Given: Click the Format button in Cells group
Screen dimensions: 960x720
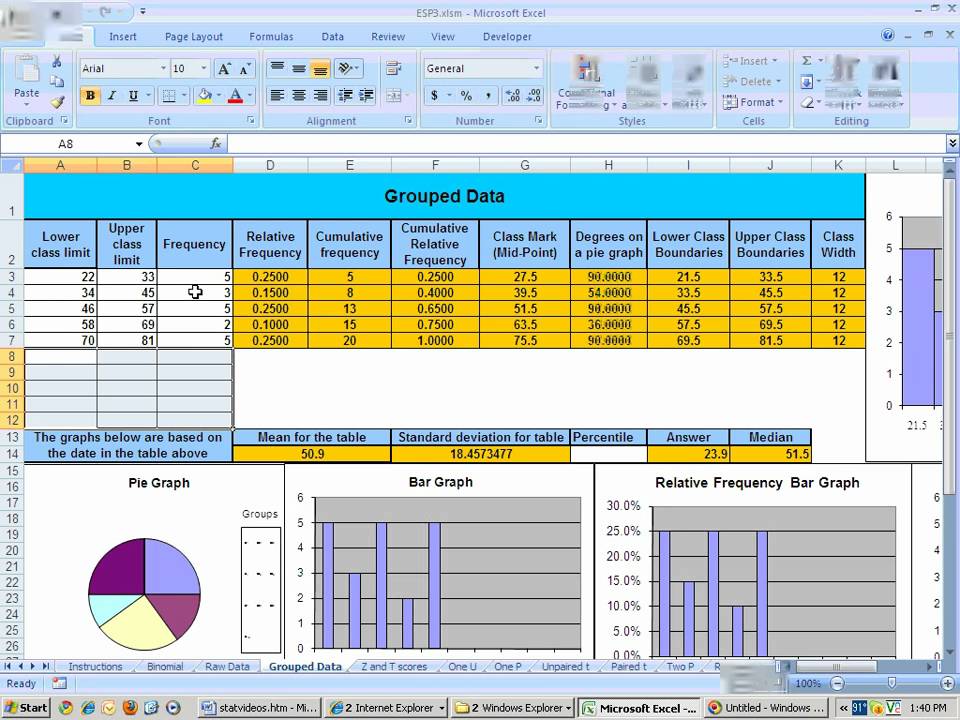Looking at the screenshot, I should pos(753,102).
